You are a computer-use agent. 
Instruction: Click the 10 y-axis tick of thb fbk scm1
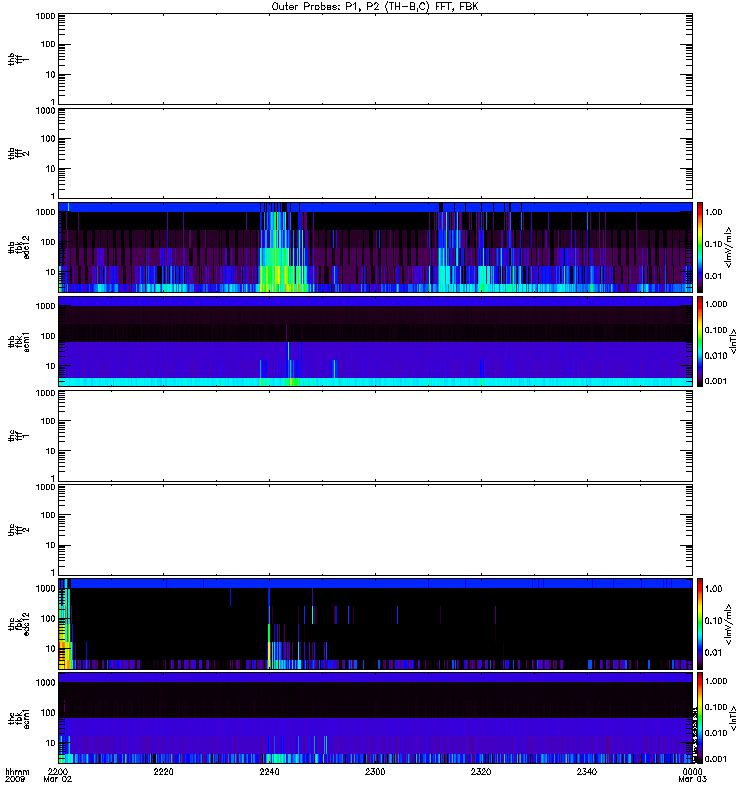click(x=51, y=366)
